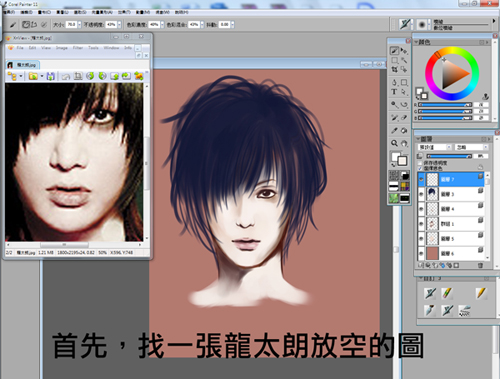Toggle visibility eye of group 1 layer
The height and width of the screenshot is (379, 500).
click(x=421, y=224)
